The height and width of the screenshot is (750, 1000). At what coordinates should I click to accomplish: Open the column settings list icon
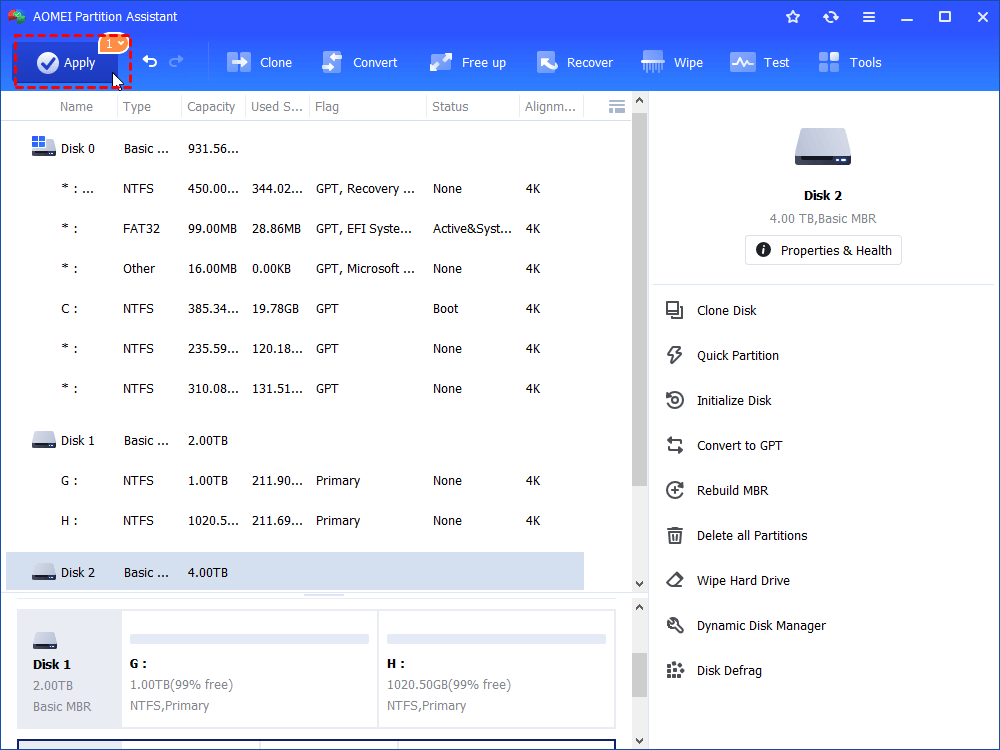tap(617, 107)
